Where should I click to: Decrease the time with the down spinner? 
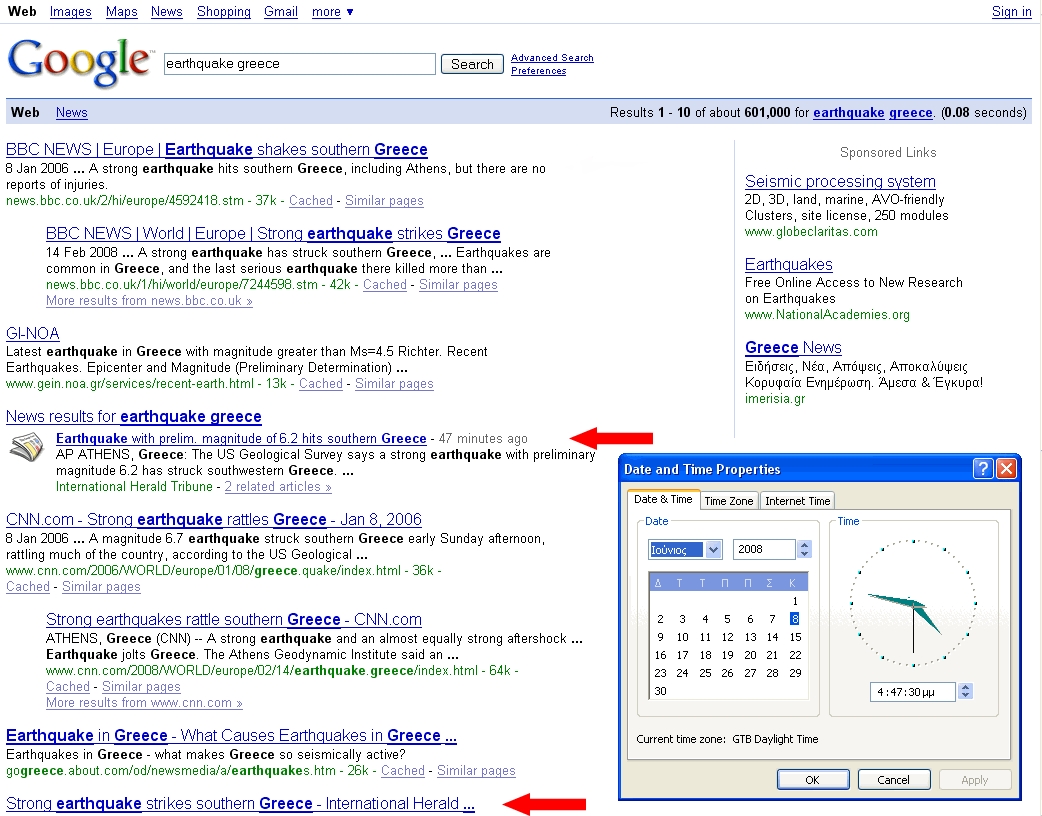point(966,696)
